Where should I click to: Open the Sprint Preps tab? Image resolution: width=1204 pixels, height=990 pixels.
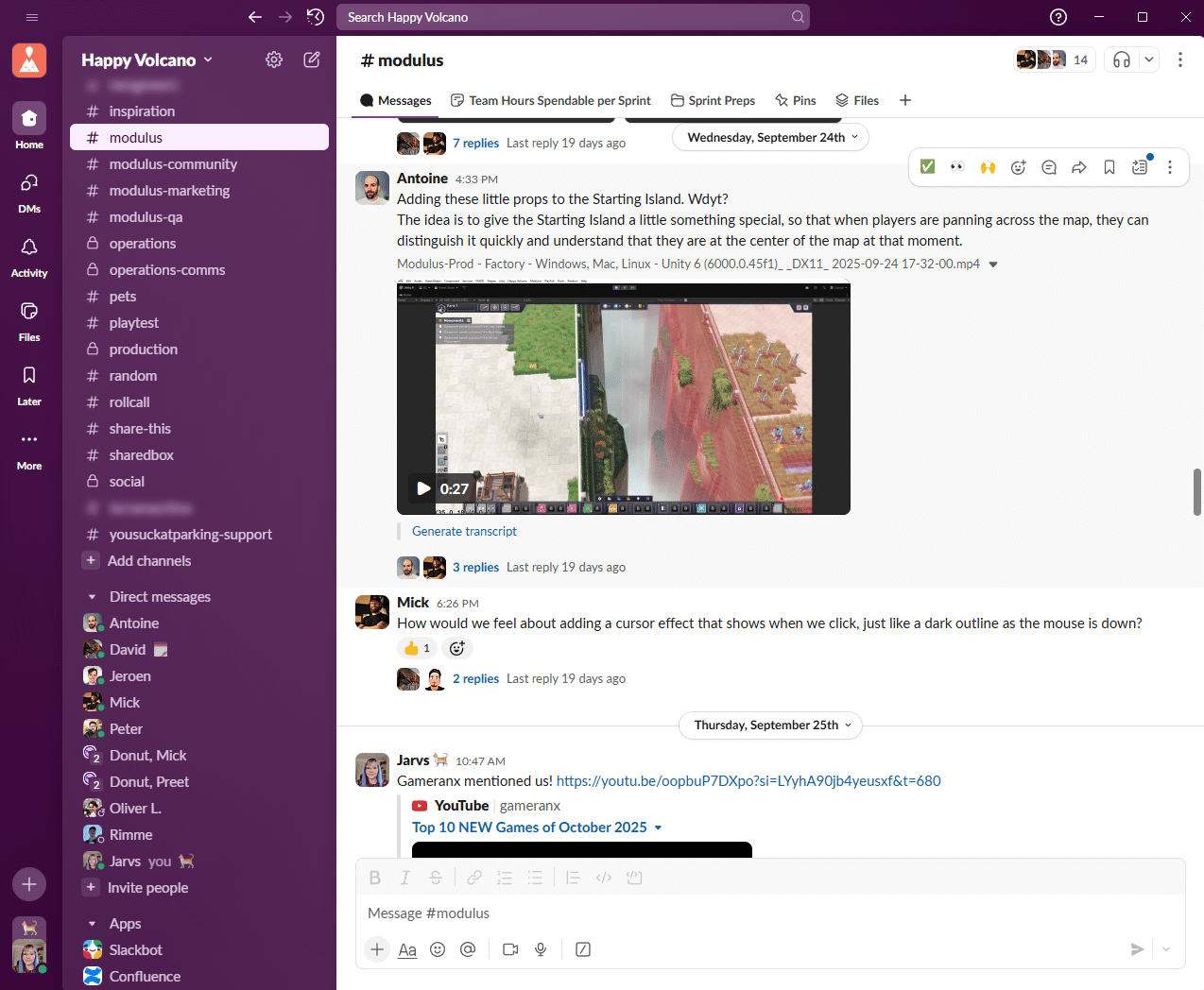coord(713,100)
